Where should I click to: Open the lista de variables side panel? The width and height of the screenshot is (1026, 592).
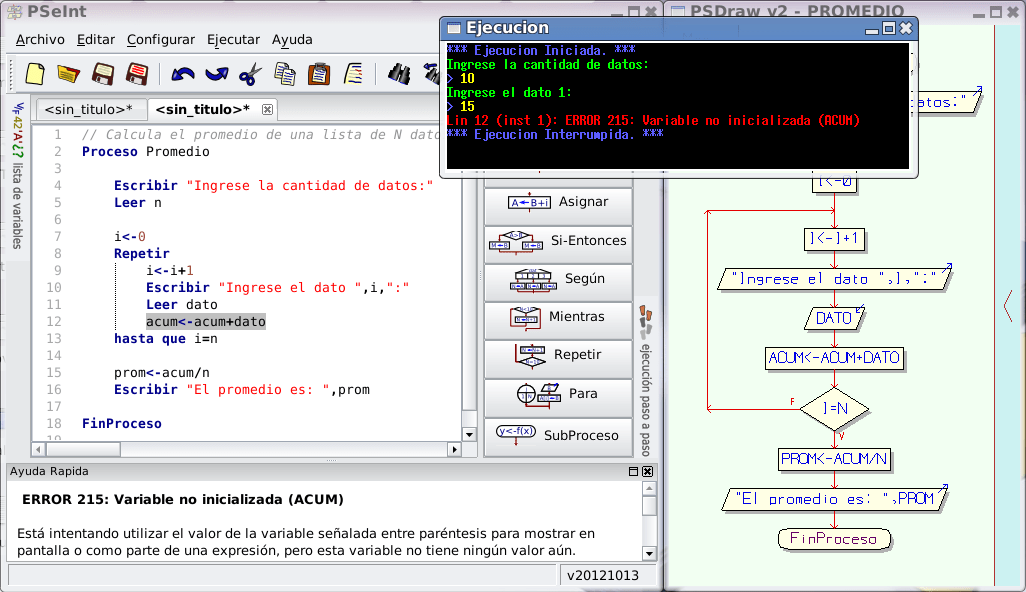tap(18, 175)
